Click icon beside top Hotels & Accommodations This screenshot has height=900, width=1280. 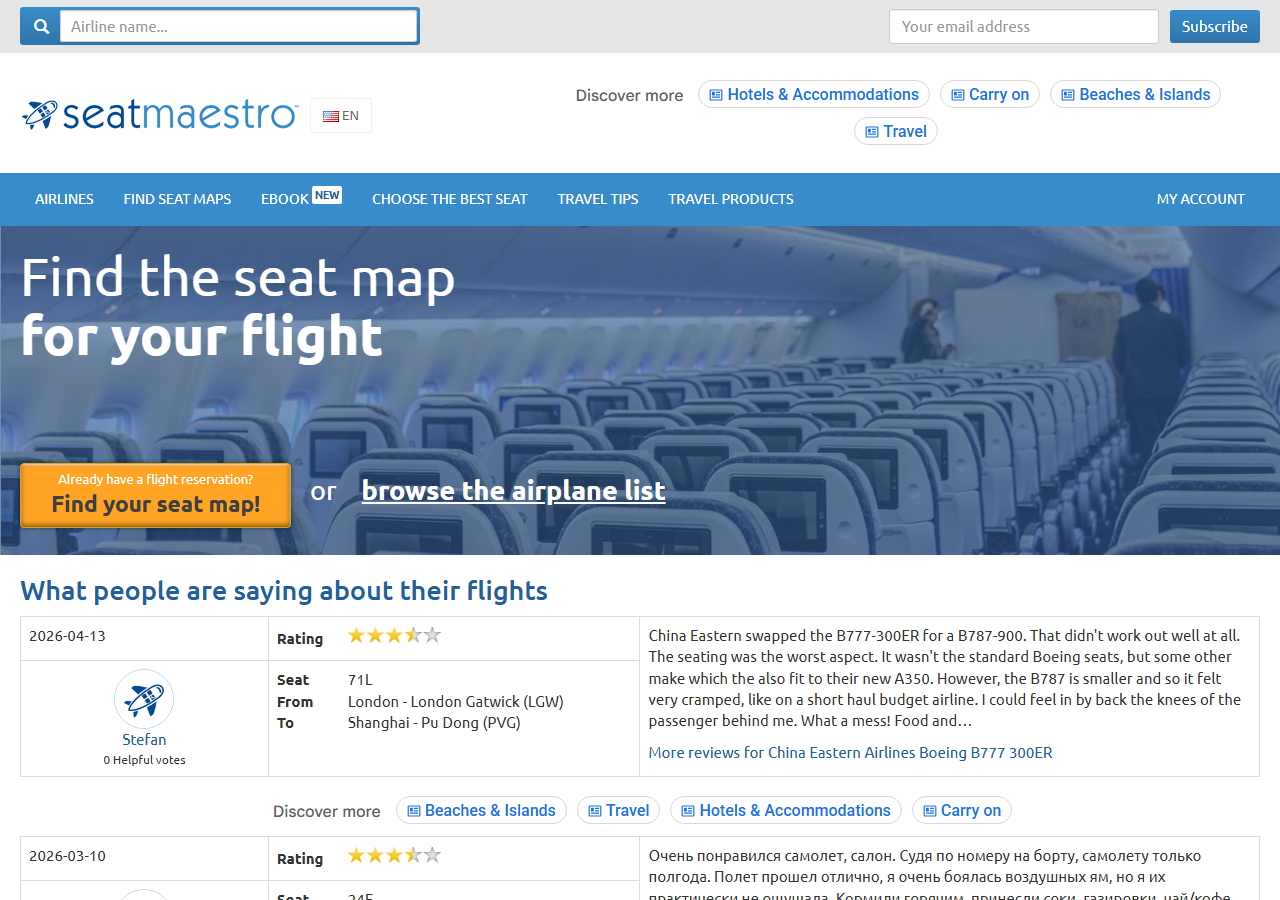pos(716,95)
